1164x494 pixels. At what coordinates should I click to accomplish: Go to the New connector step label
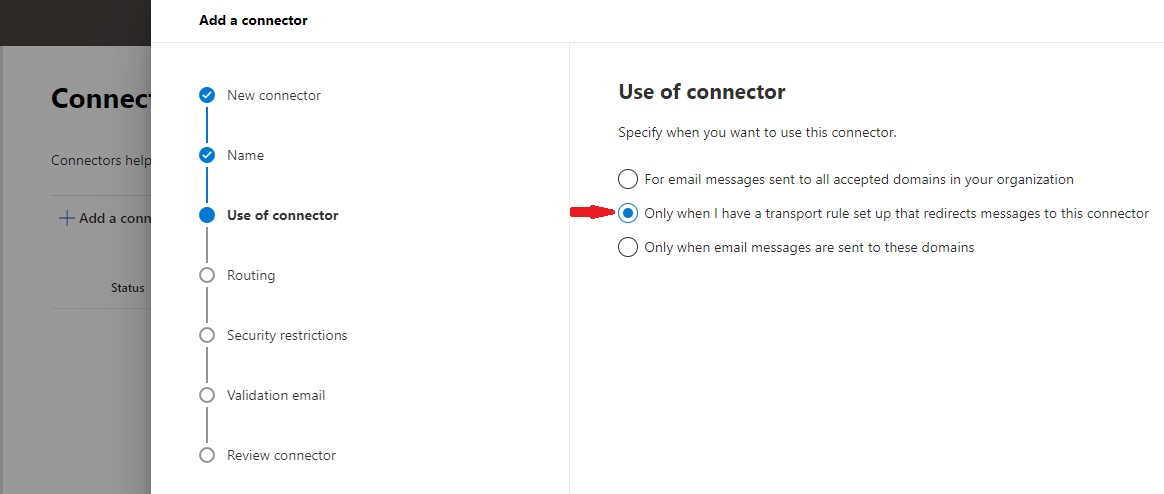point(274,95)
